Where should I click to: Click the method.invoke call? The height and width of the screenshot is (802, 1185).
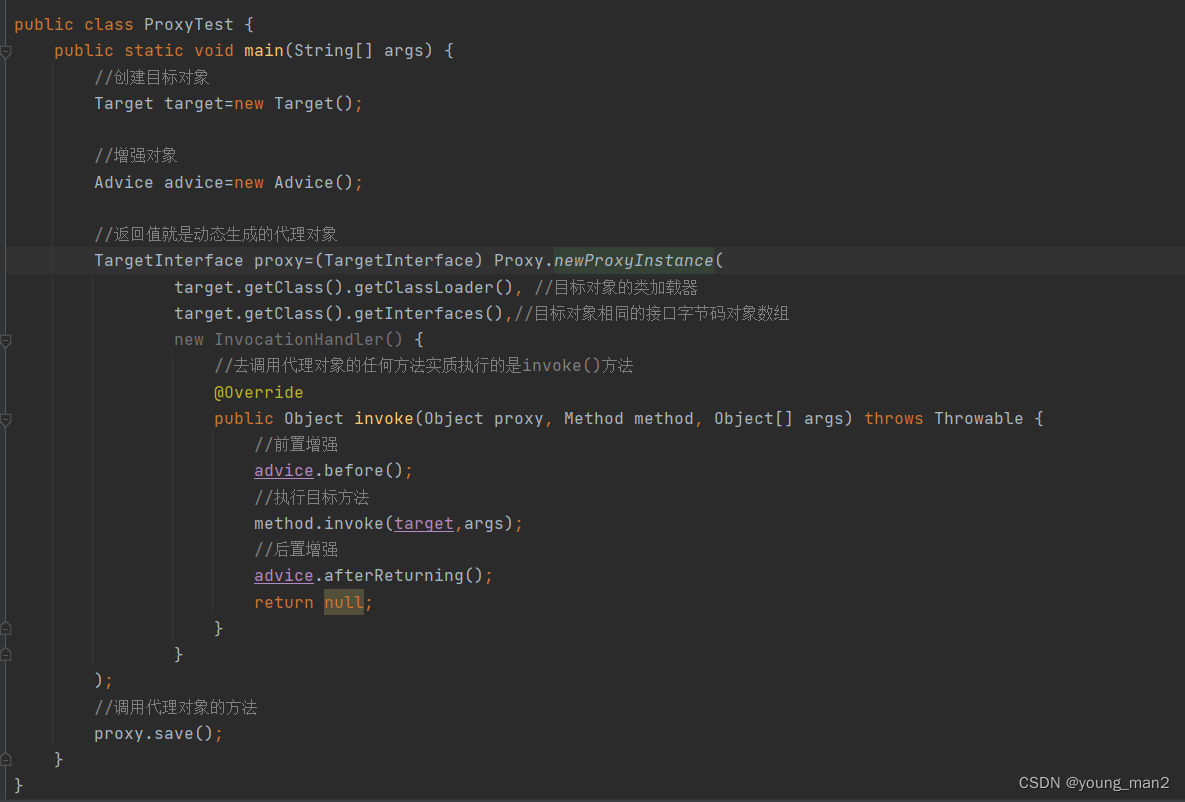318,523
